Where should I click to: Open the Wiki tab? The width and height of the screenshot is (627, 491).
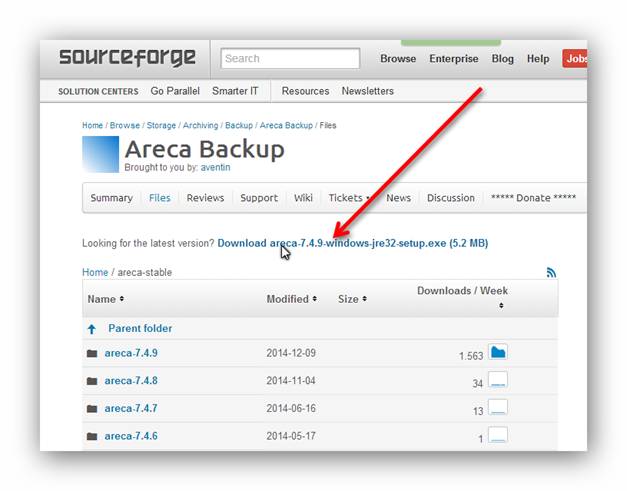point(303,198)
